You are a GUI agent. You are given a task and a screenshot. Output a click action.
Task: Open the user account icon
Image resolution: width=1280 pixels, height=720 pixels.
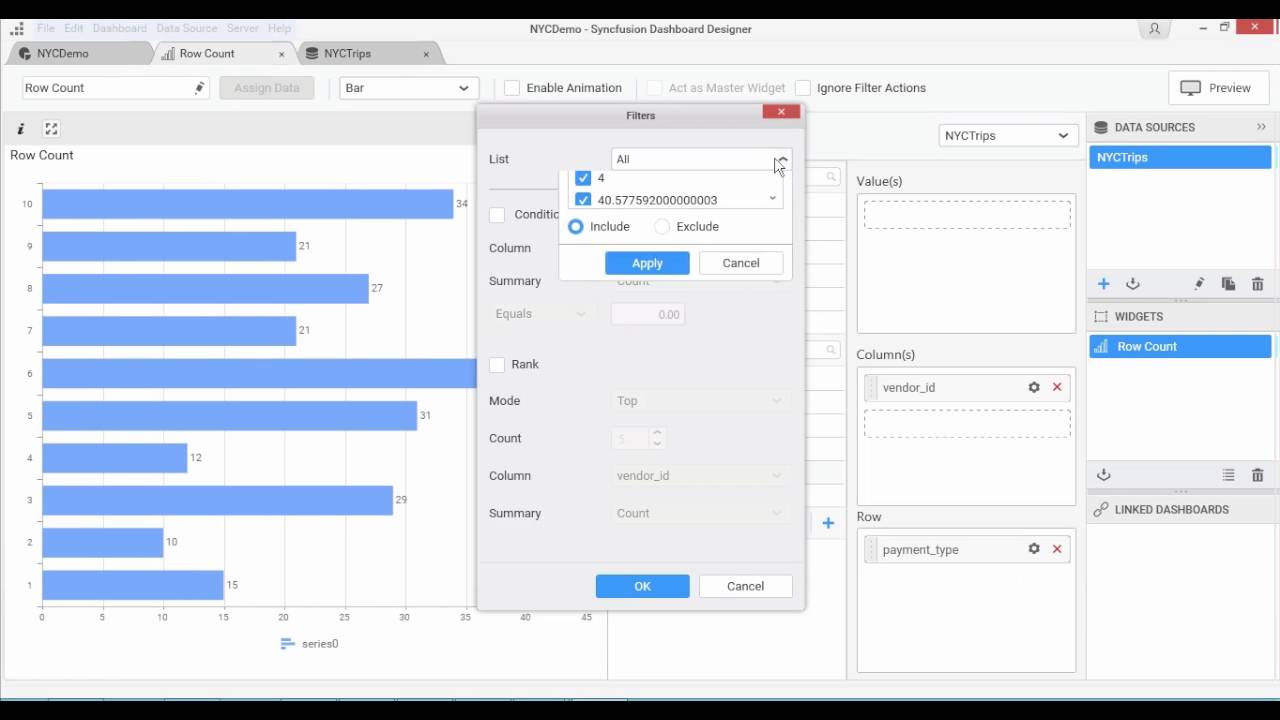pyautogui.click(x=1155, y=29)
